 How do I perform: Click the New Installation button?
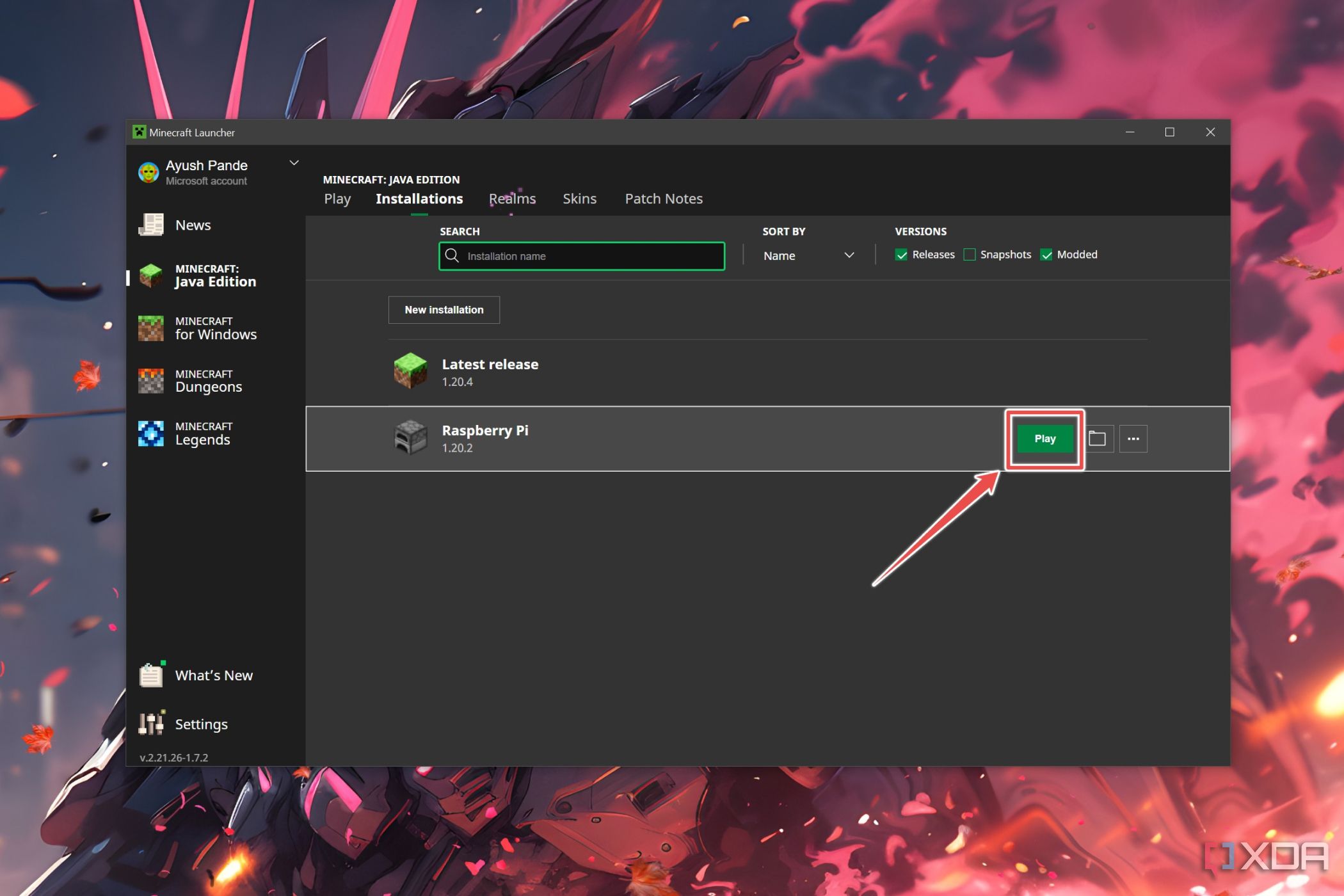click(444, 309)
